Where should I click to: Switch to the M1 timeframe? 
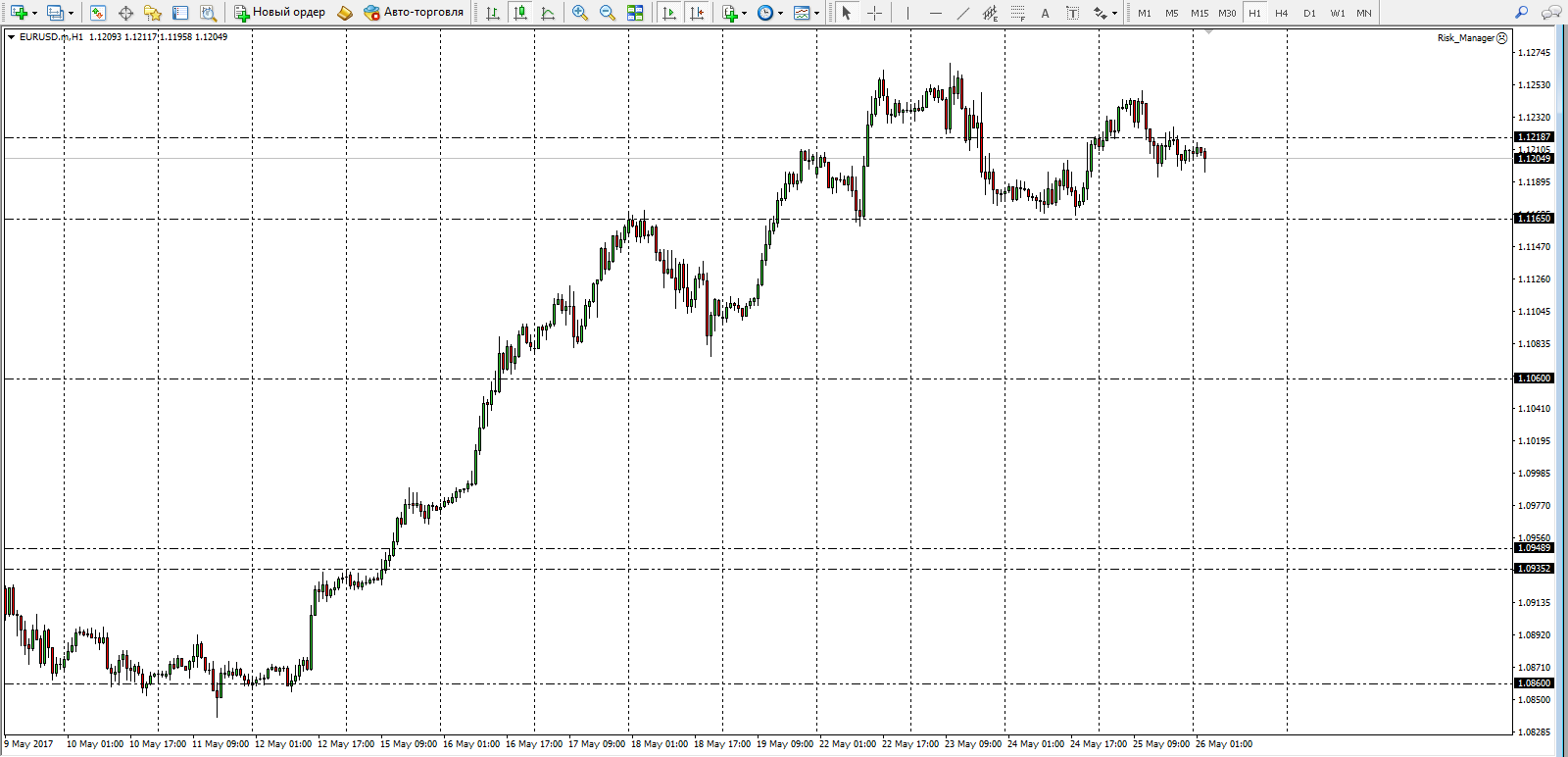click(x=1145, y=13)
